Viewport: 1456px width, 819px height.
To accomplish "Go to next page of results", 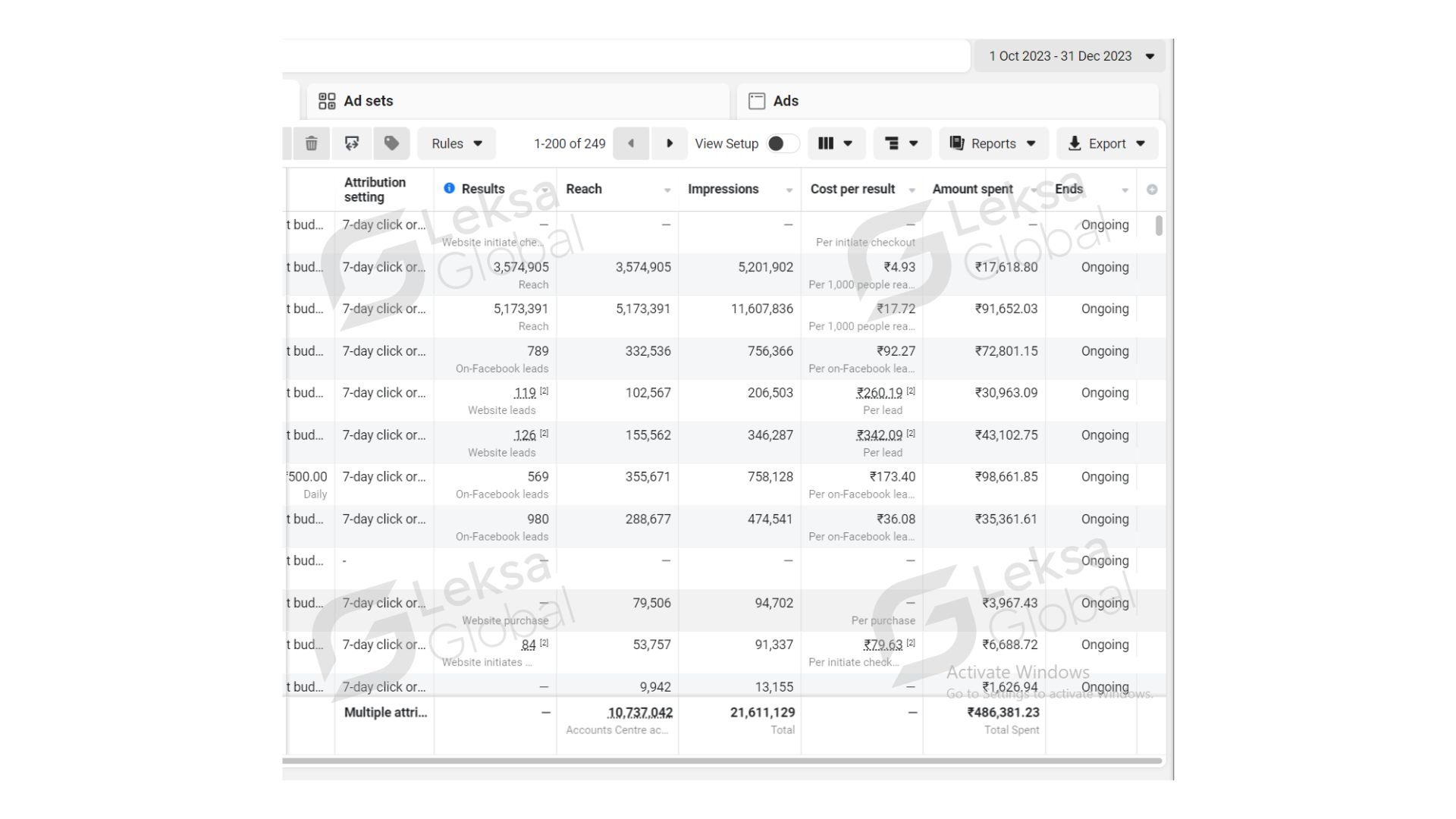I will click(x=669, y=143).
